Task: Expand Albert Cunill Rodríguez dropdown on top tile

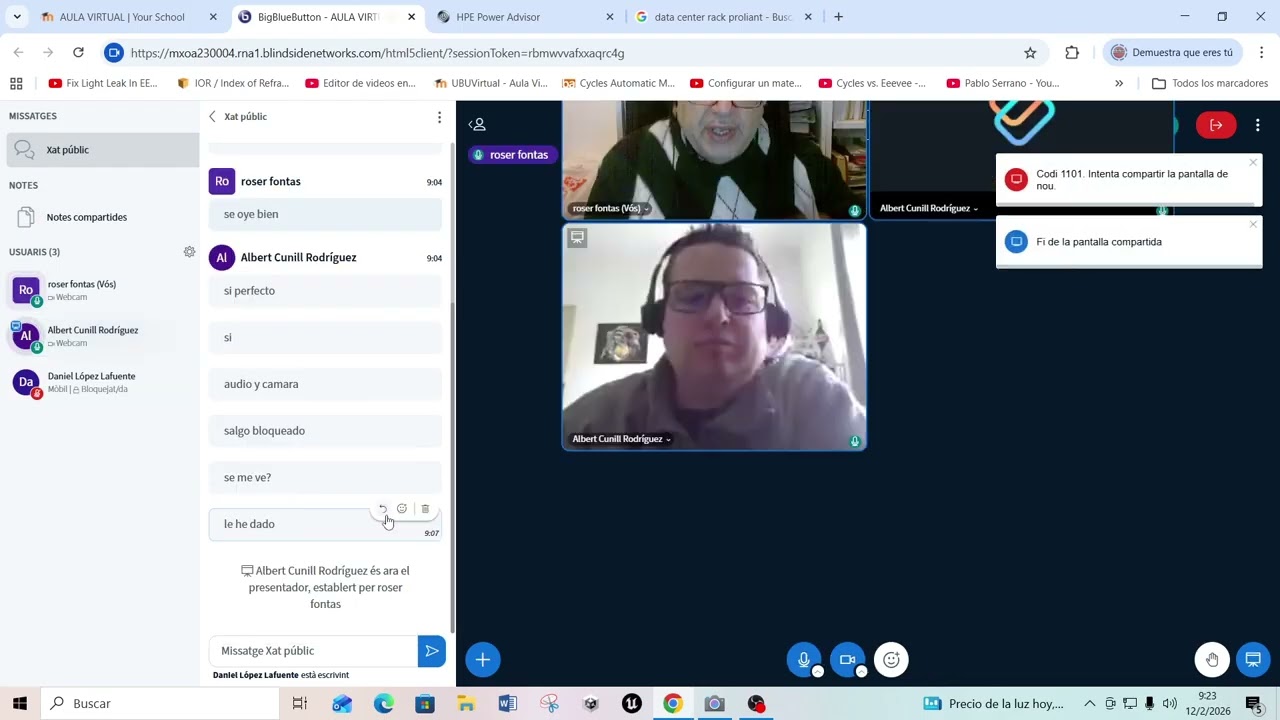Action: click(x=929, y=208)
